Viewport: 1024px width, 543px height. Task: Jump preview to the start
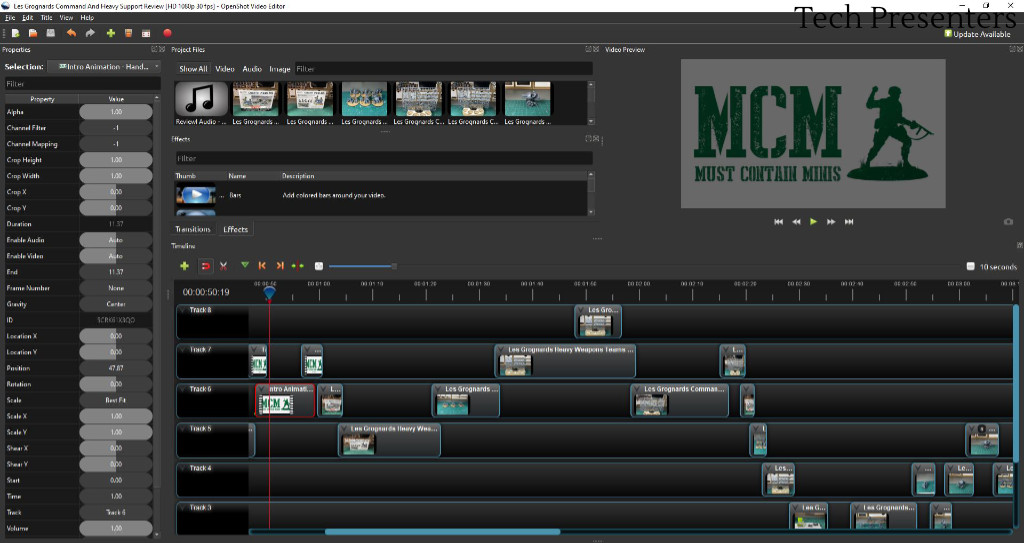tap(778, 222)
